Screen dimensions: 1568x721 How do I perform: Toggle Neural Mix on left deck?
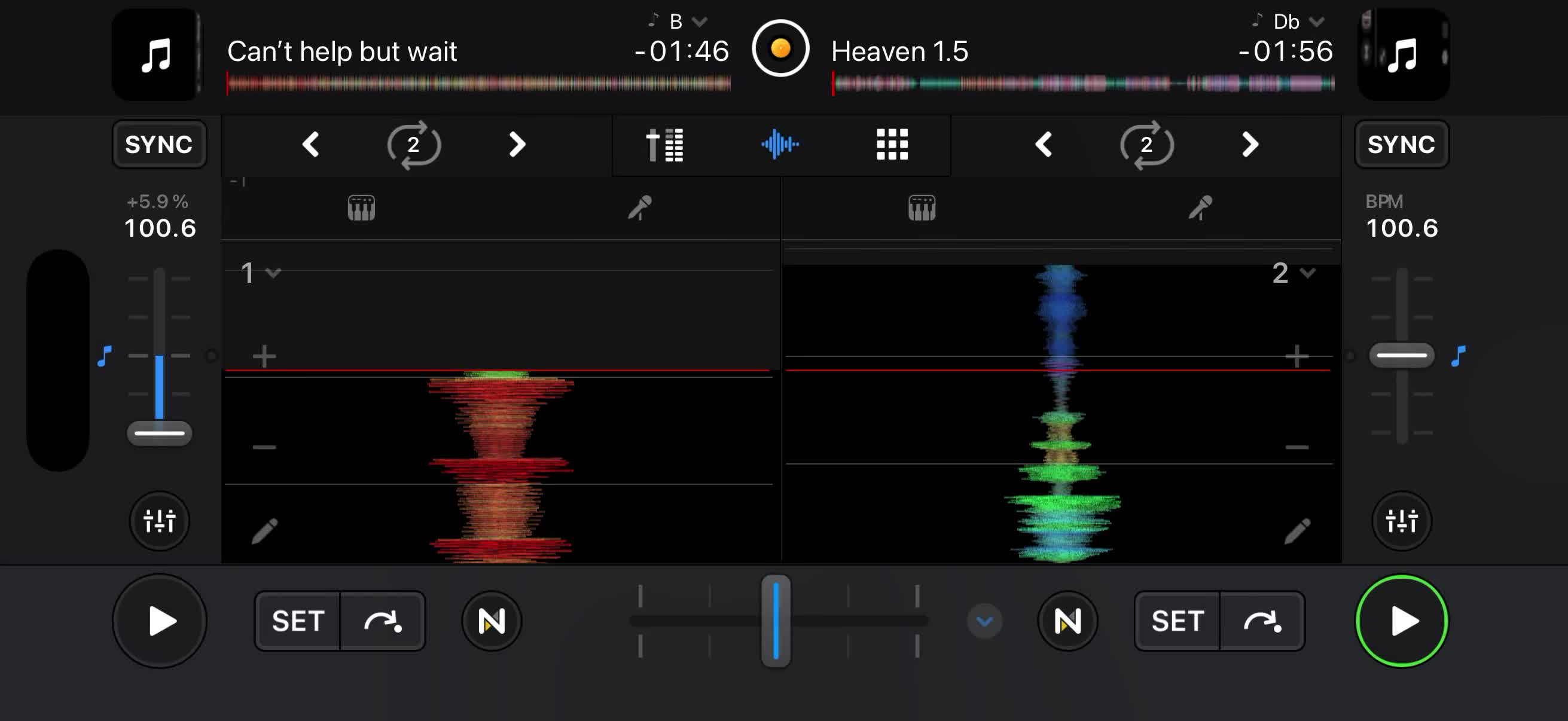tap(491, 621)
